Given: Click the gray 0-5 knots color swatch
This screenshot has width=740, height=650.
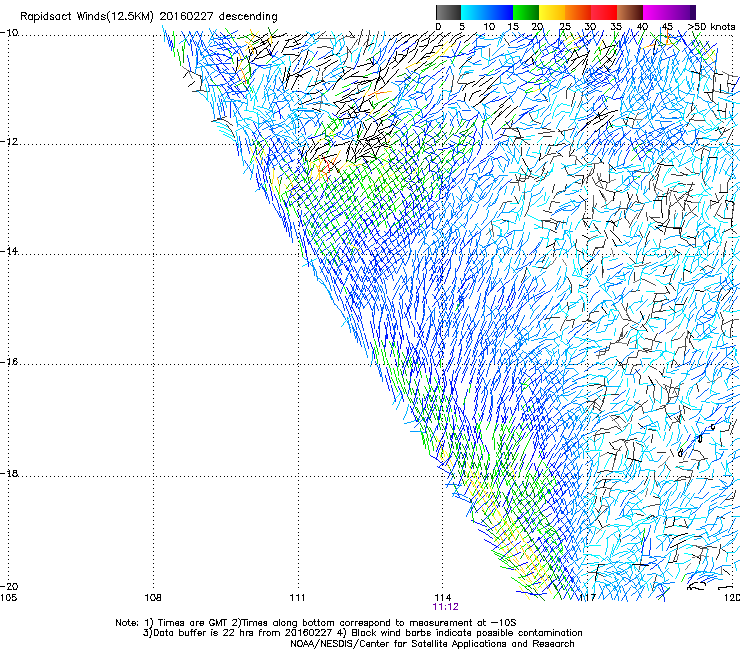Looking at the screenshot, I should tap(448, 12).
